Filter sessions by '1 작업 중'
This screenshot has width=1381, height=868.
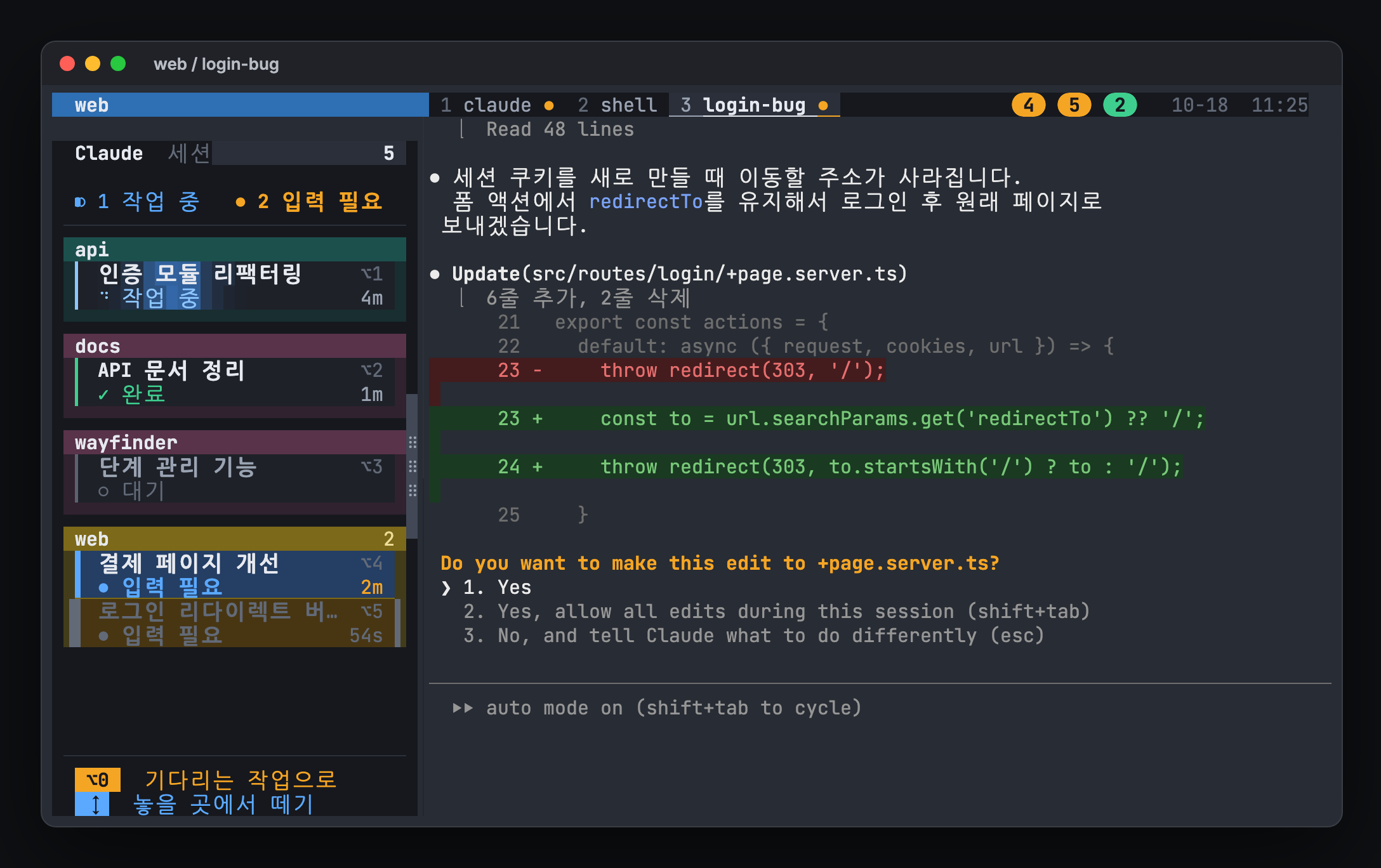coord(137,202)
